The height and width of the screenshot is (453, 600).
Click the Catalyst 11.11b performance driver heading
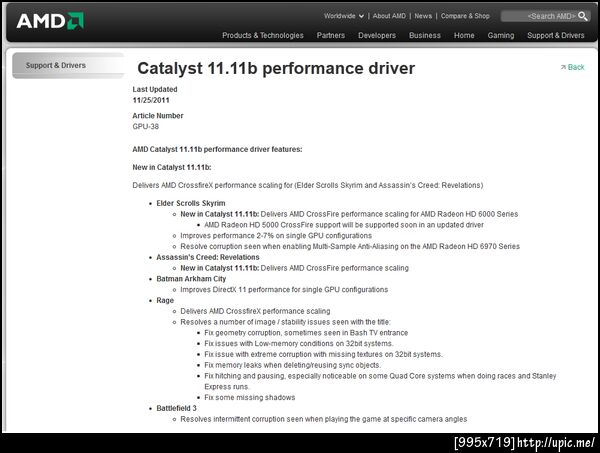coord(276,68)
